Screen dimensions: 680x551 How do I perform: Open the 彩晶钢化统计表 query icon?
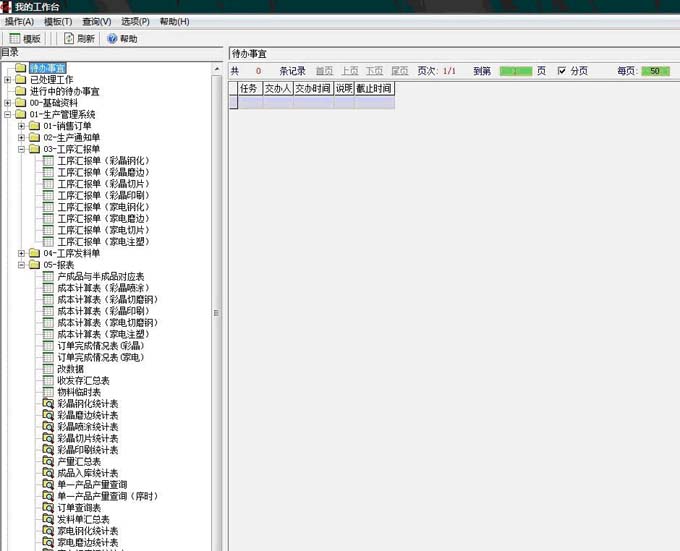(x=48, y=403)
